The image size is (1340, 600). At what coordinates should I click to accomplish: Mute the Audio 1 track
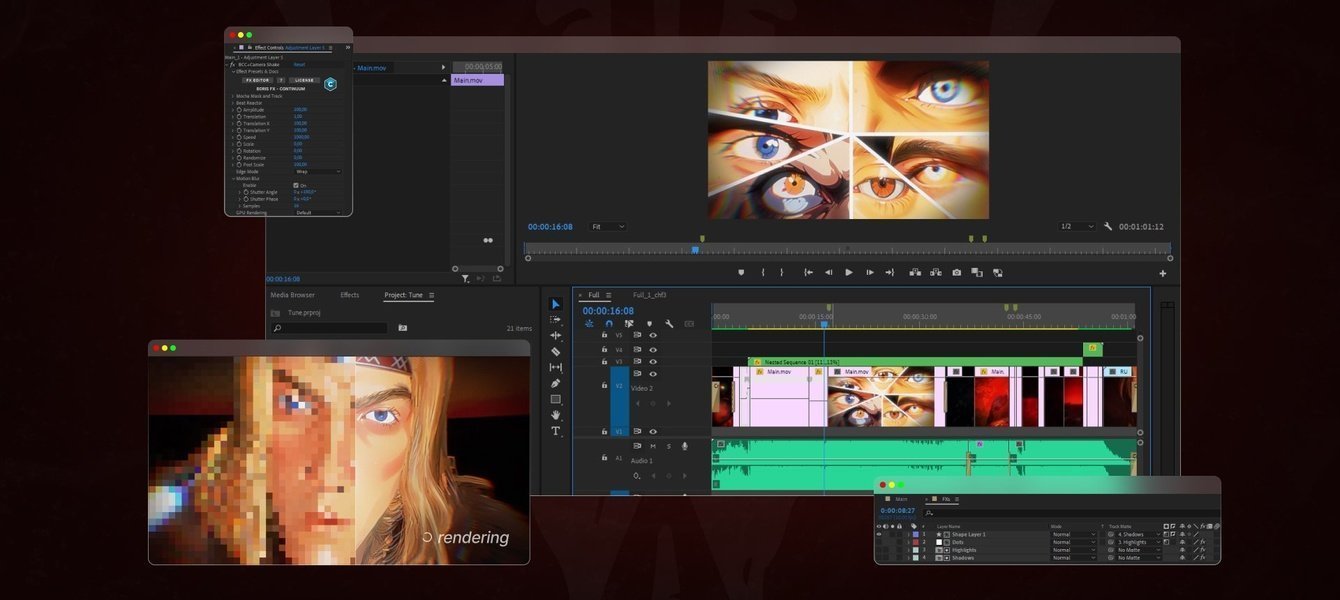[x=653, y=446]
